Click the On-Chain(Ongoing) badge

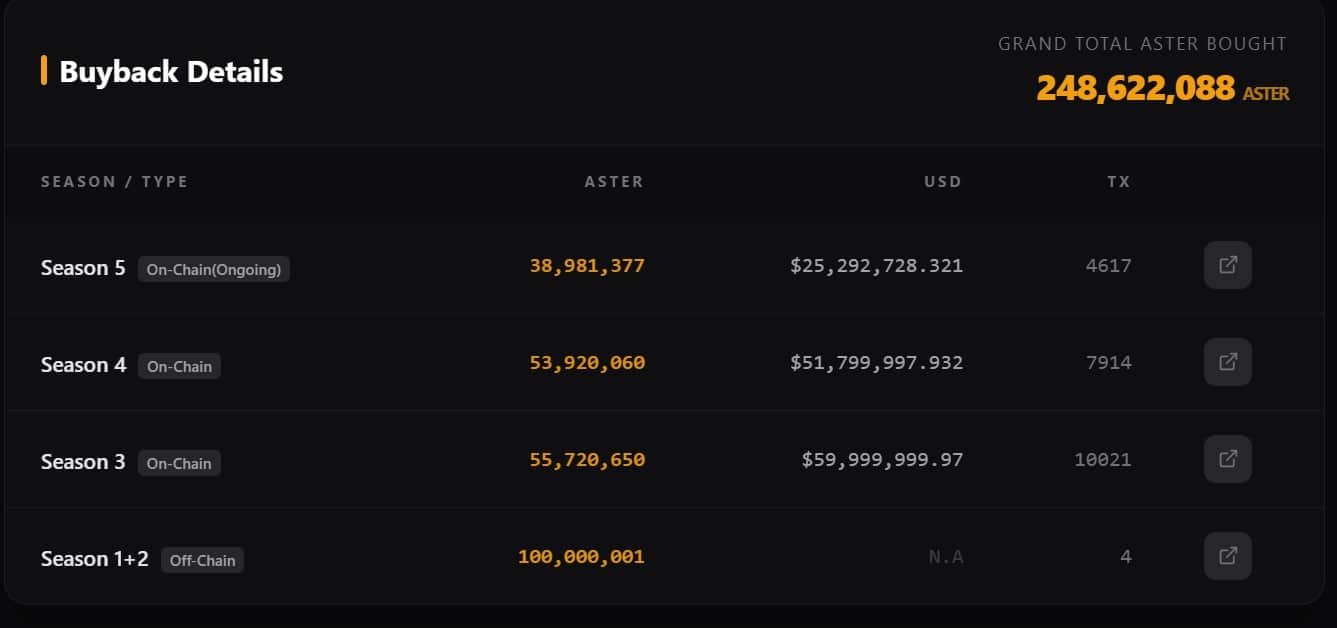click(214, 269)
